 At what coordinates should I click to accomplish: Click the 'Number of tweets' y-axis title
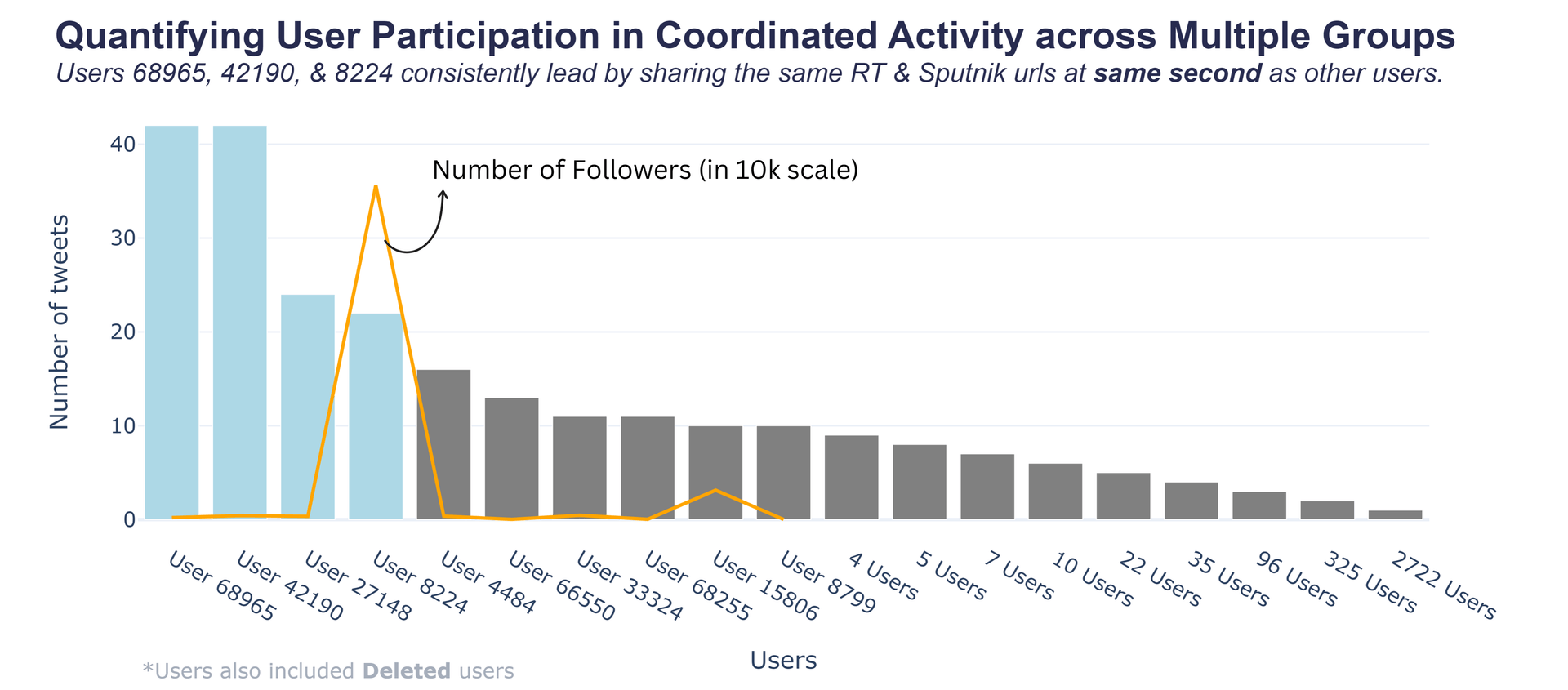point(59,322)
